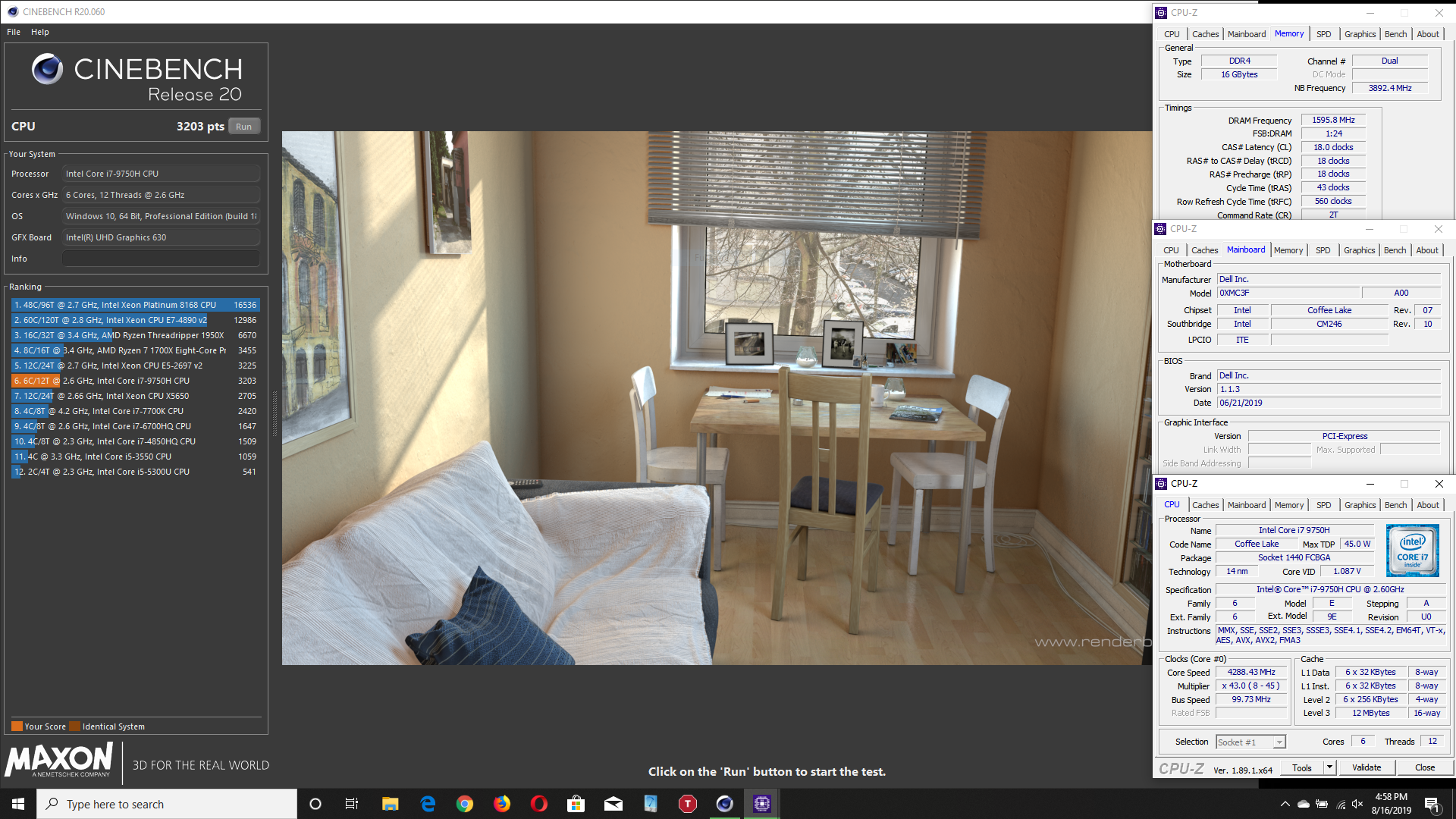Click the bottom CPU-Z window title icon
Screen dimensions: 1456x819
tap(1161, 483)
